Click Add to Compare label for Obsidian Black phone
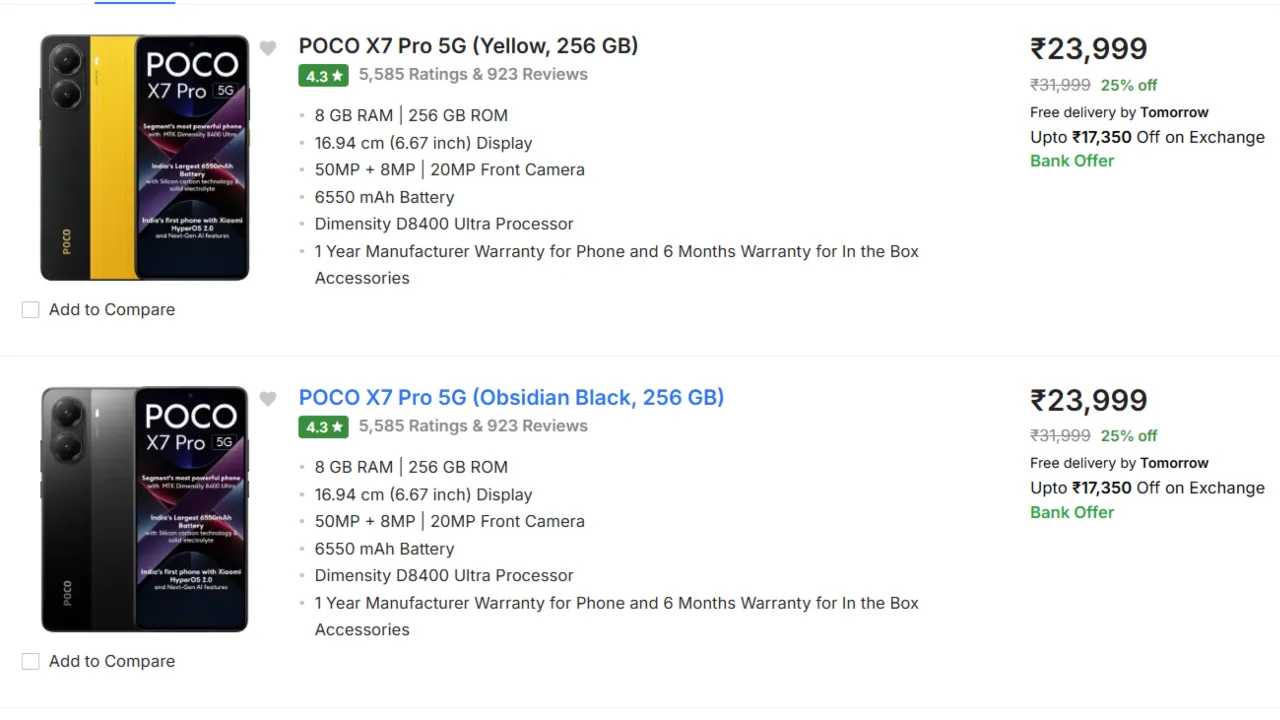The height and width of the screenshot is (720, 1280). click(x=112, y=661)
